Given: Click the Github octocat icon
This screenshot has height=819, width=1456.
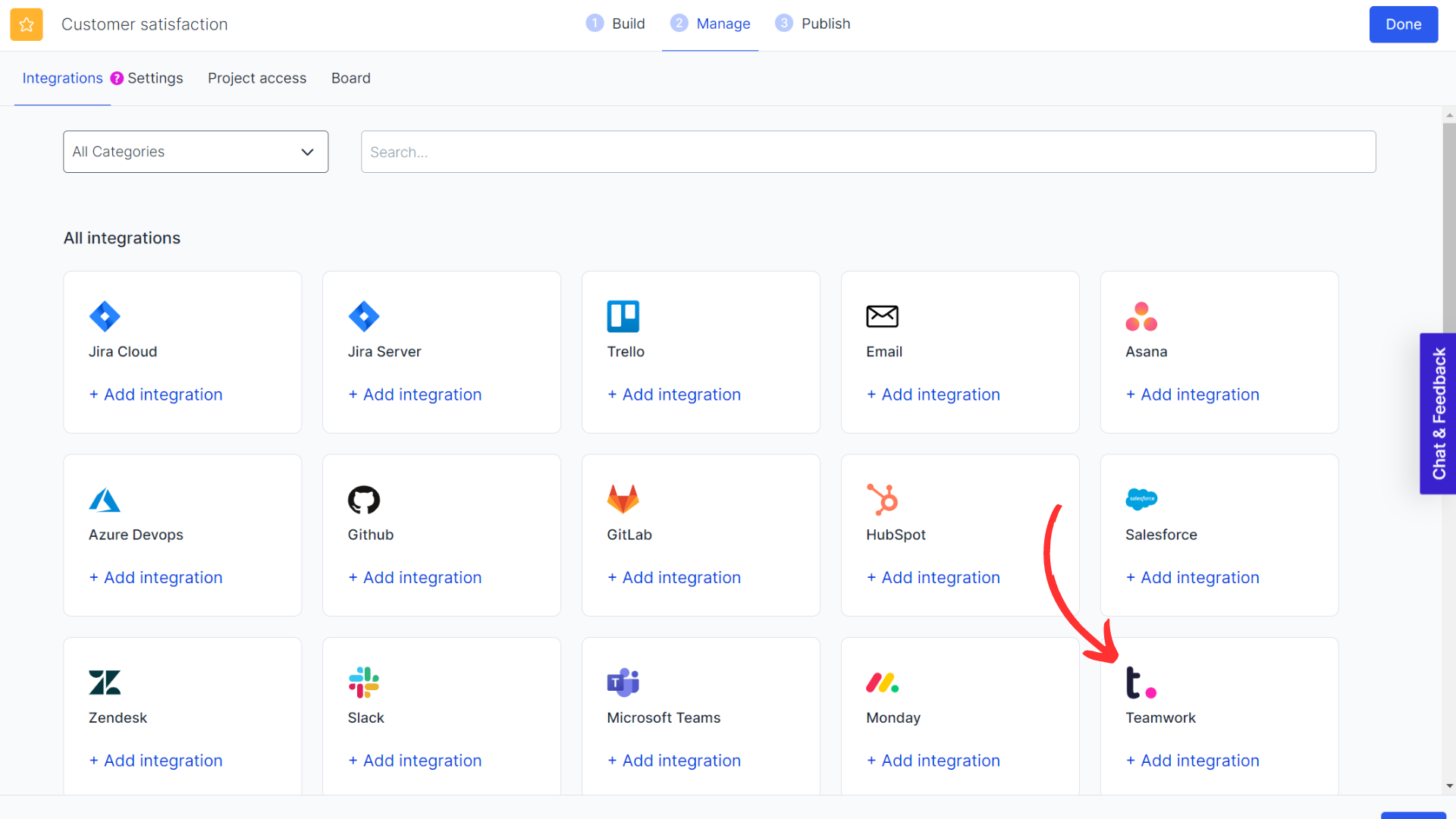Looking at the screenshot, I should [x=363, y=500].
